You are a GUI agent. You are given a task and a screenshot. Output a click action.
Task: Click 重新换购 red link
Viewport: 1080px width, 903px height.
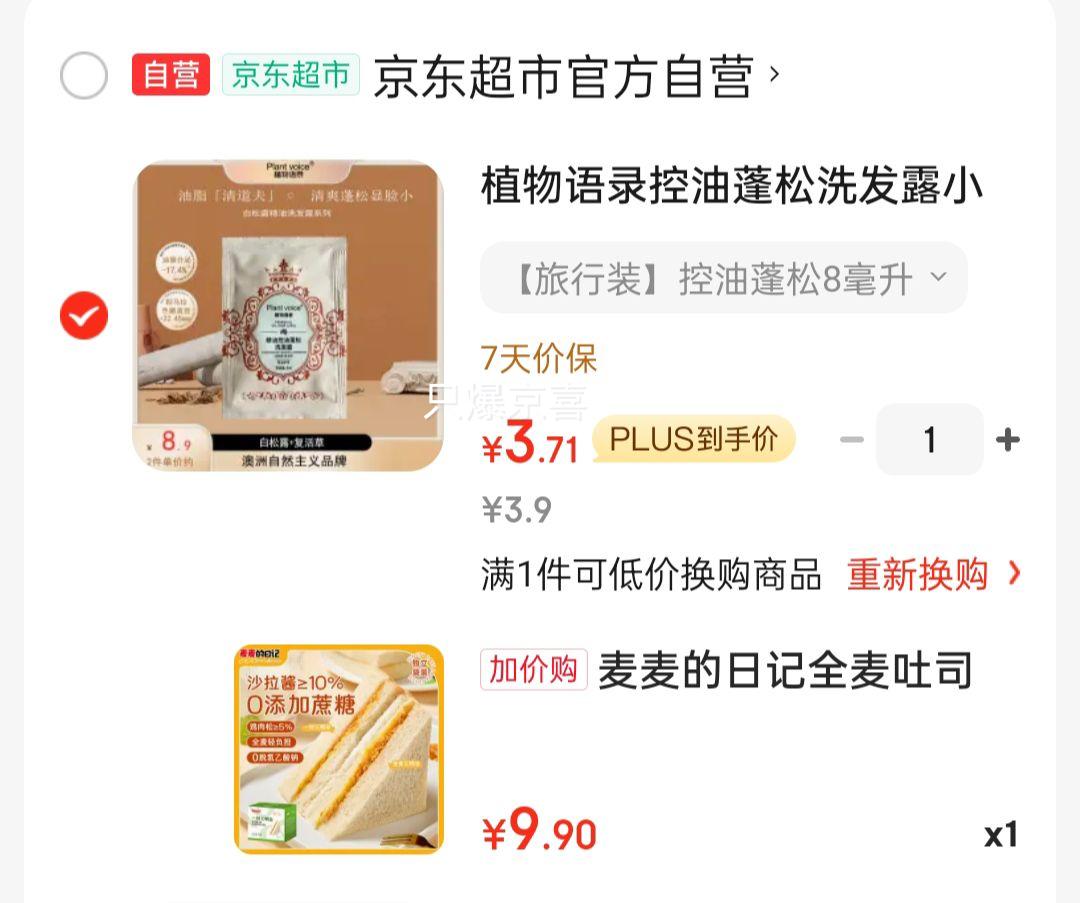click(x=917, y=574)
